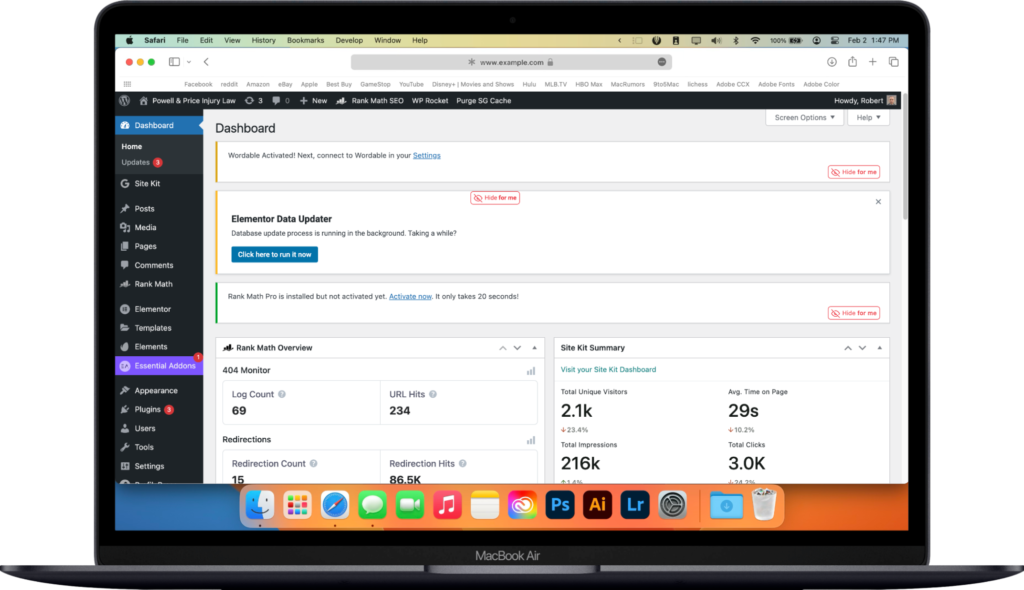The image size is (1024, 590).
Task: Hide the Rank Math Pro notice
Action: (x=854, y=313)
